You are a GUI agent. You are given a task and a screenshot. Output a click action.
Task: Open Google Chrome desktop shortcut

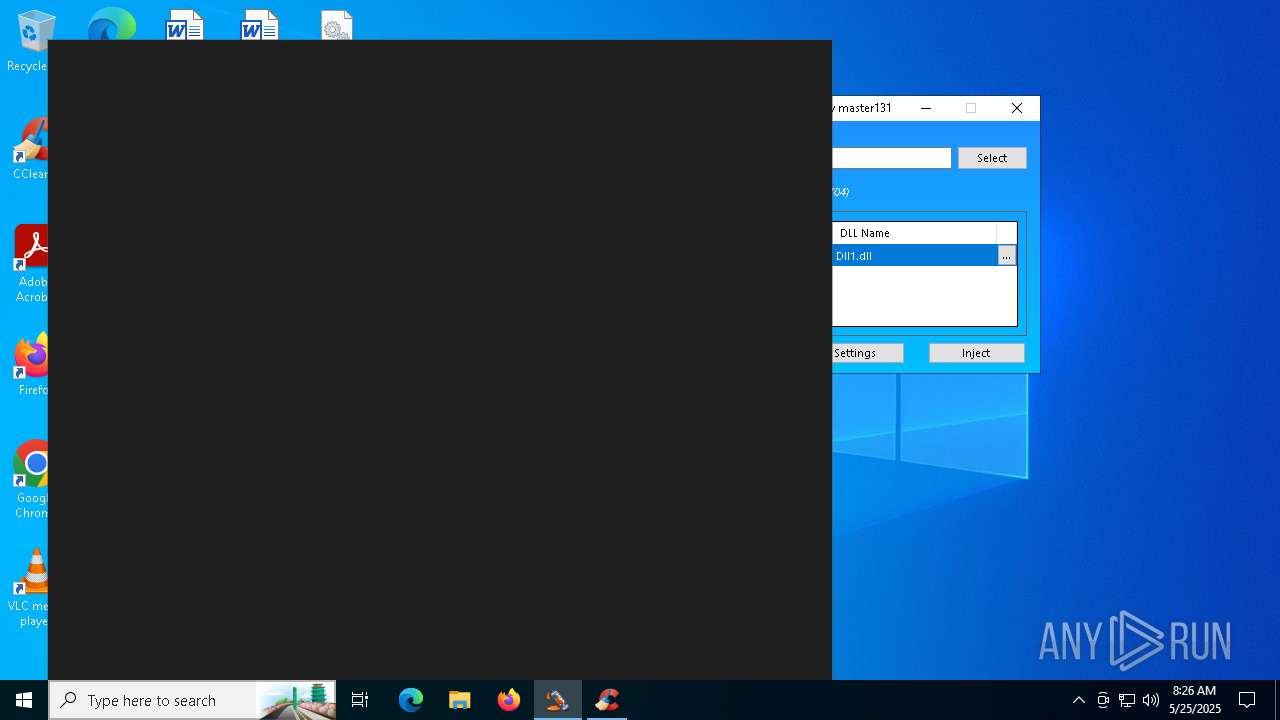click(x=31, y=480)
